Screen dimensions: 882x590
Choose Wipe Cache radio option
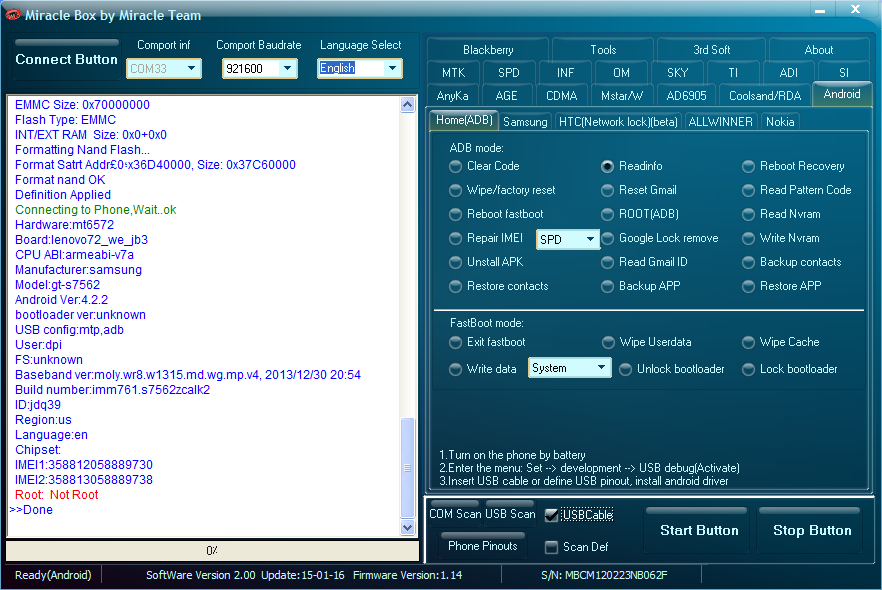coord(748,343)
